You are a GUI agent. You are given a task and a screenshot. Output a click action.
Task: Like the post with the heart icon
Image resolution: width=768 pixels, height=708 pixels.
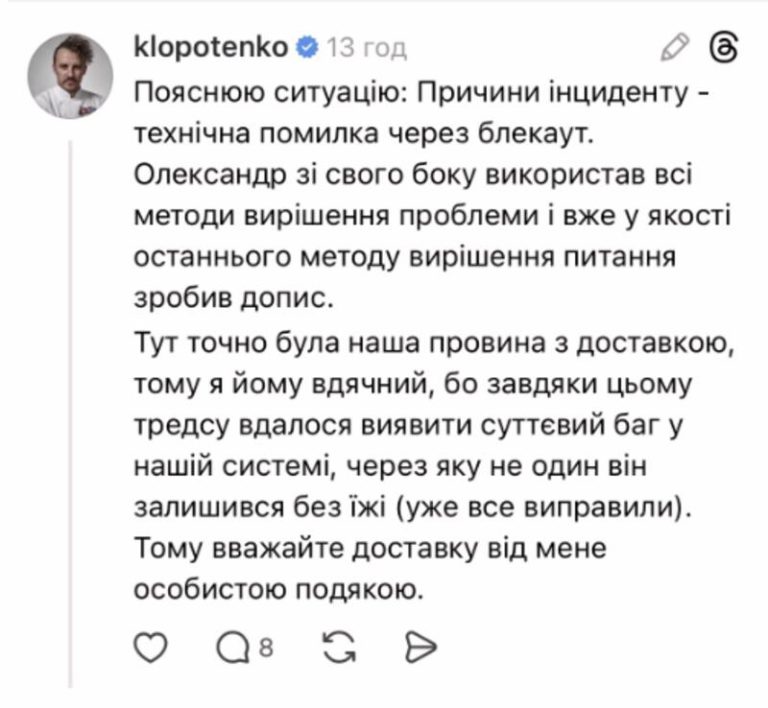149,648
